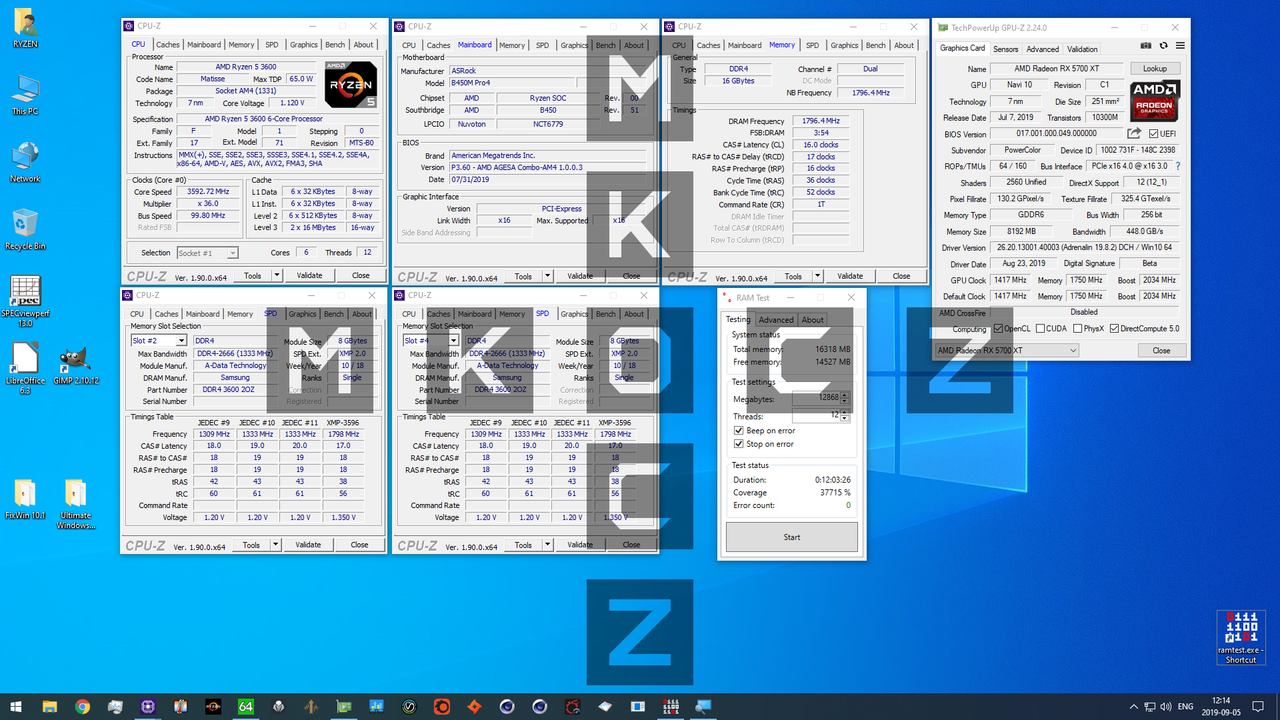Click Validate in the CPU-Z CPU window
1280x720 pixels.
[309, 275]
